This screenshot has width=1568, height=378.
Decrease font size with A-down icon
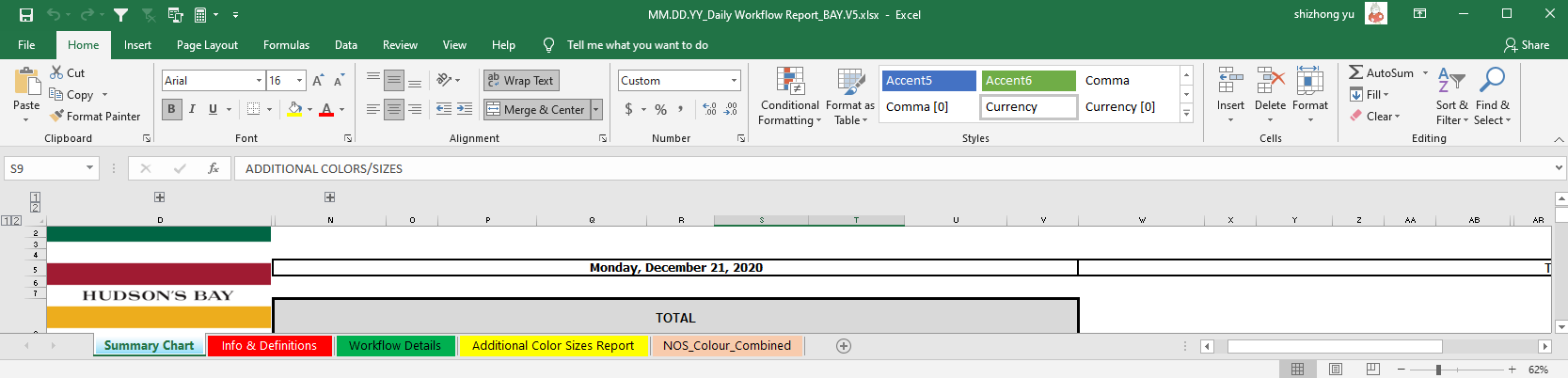(338, 81)
